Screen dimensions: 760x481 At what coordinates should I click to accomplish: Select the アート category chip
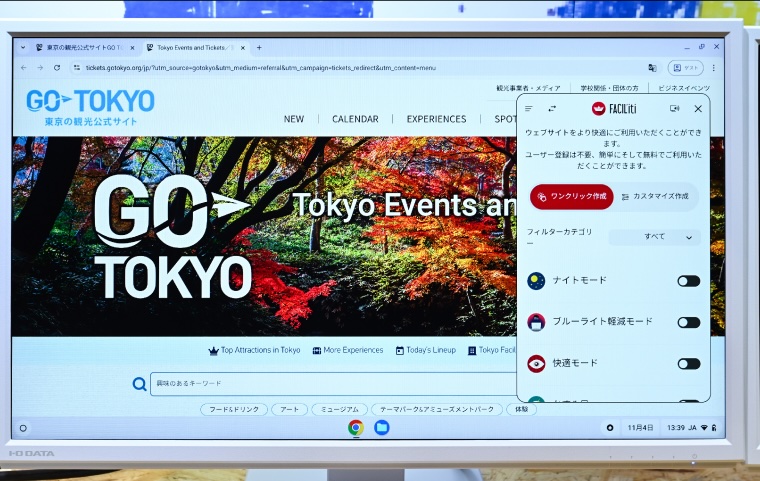click(289, 409)
